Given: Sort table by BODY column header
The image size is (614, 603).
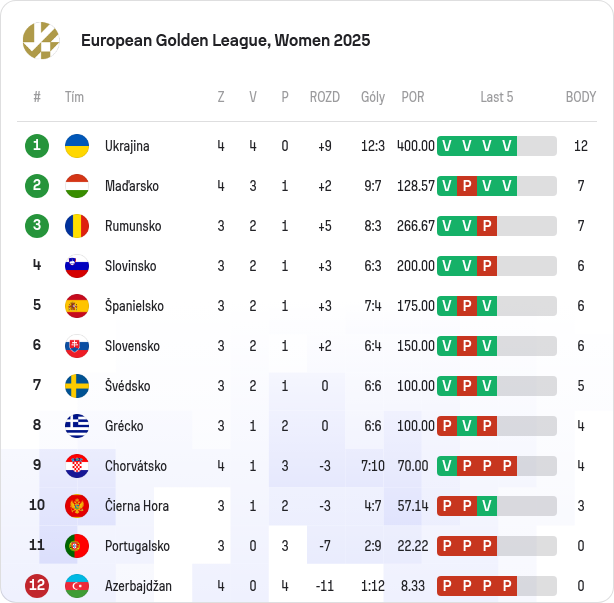Looking at the screenshot, I should tap(581, 97).
